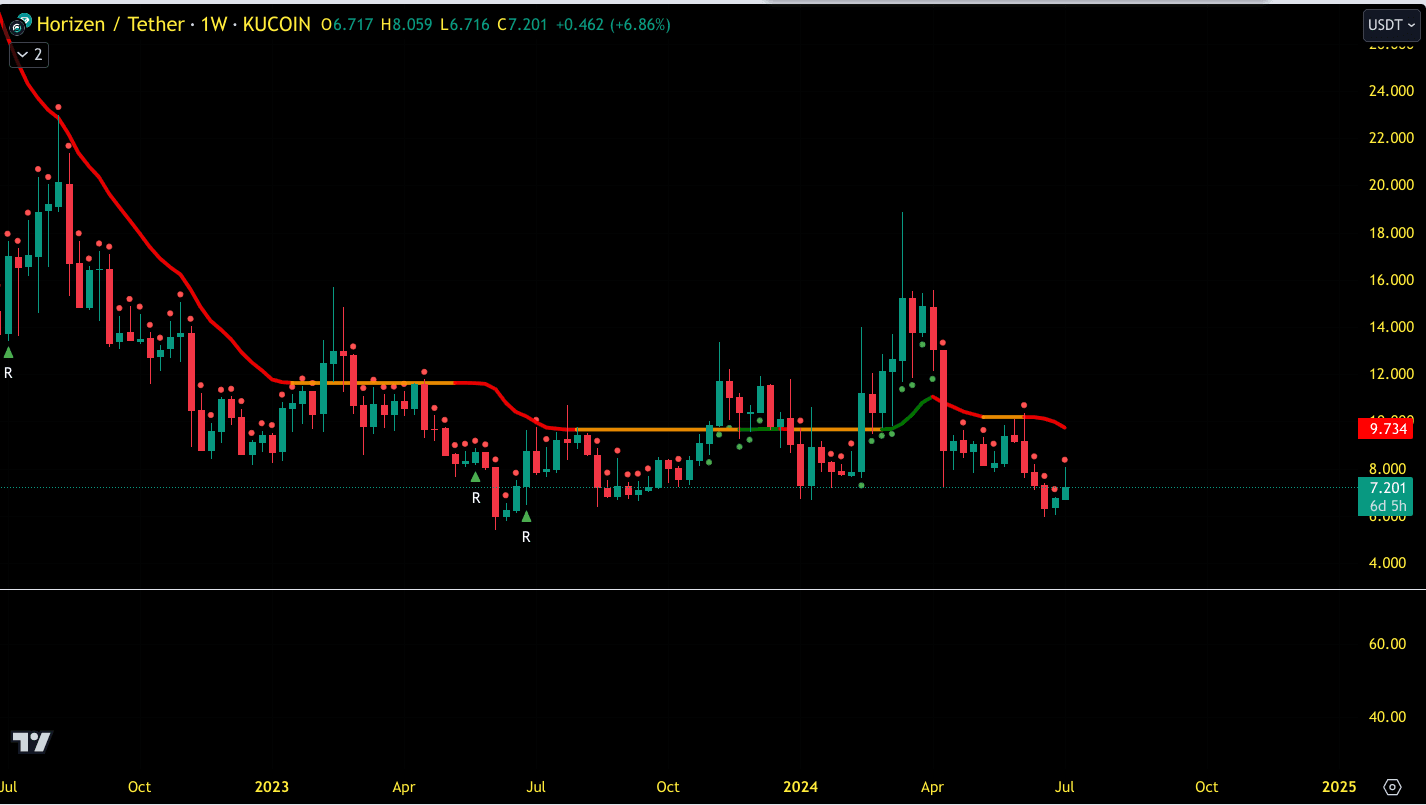Click the Horizen / Tether symbol title

[111, 24]
